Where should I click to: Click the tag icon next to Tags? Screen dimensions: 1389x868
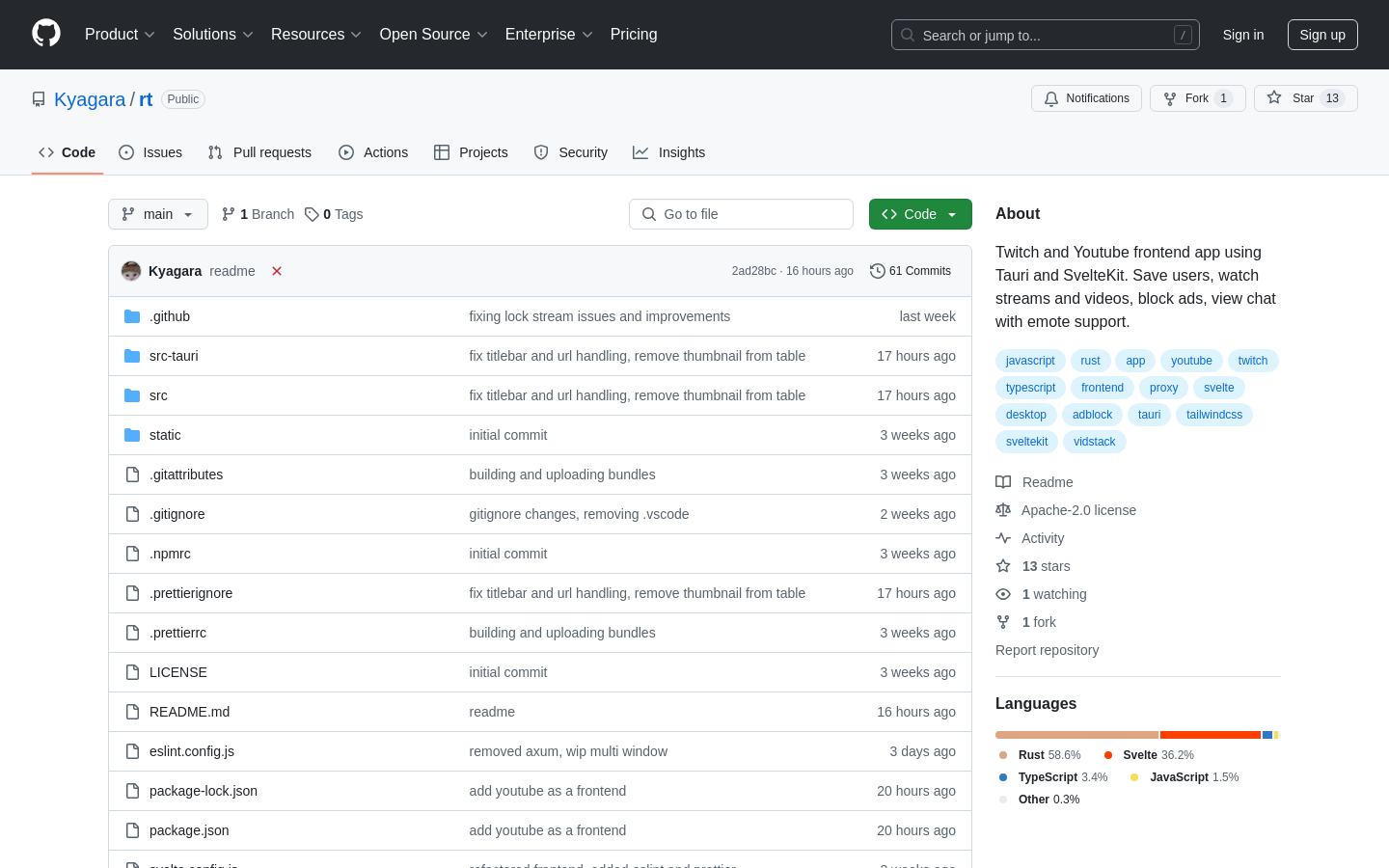(312, 214)
